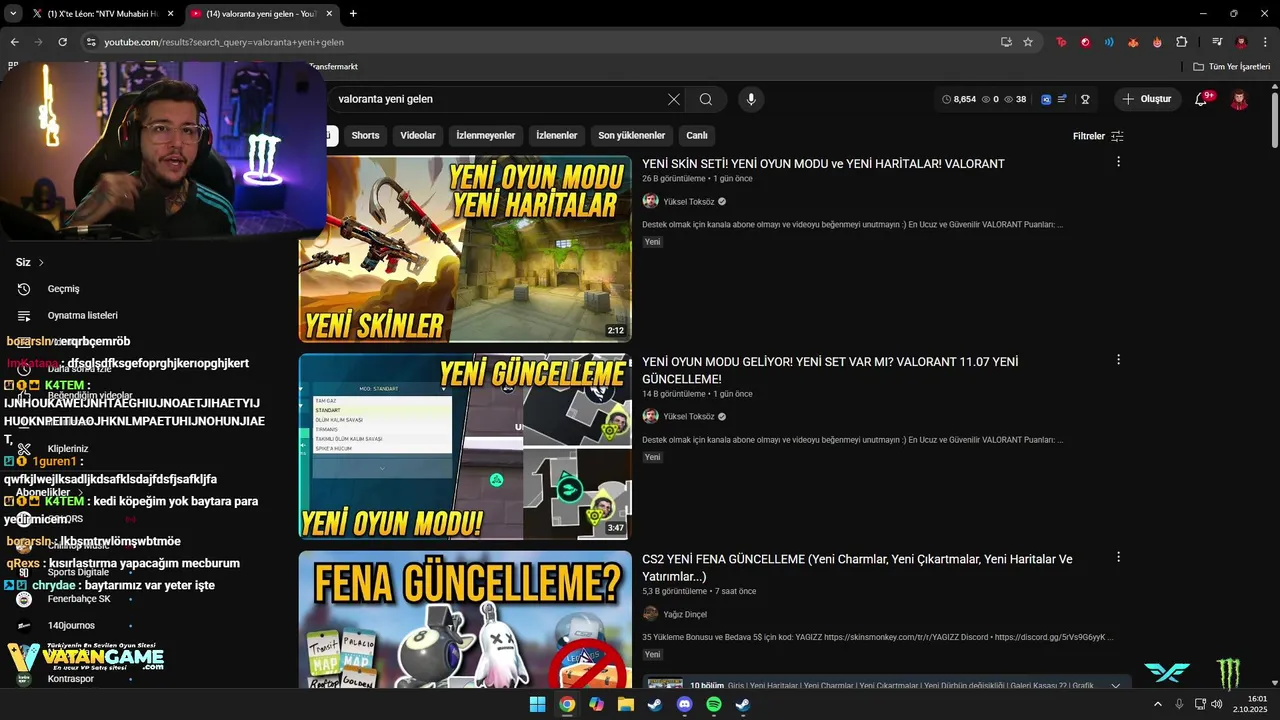This screenshot has height=720, width=1280.
Task: Open the Chrome three-dot menu
Action: [1265, 42]
